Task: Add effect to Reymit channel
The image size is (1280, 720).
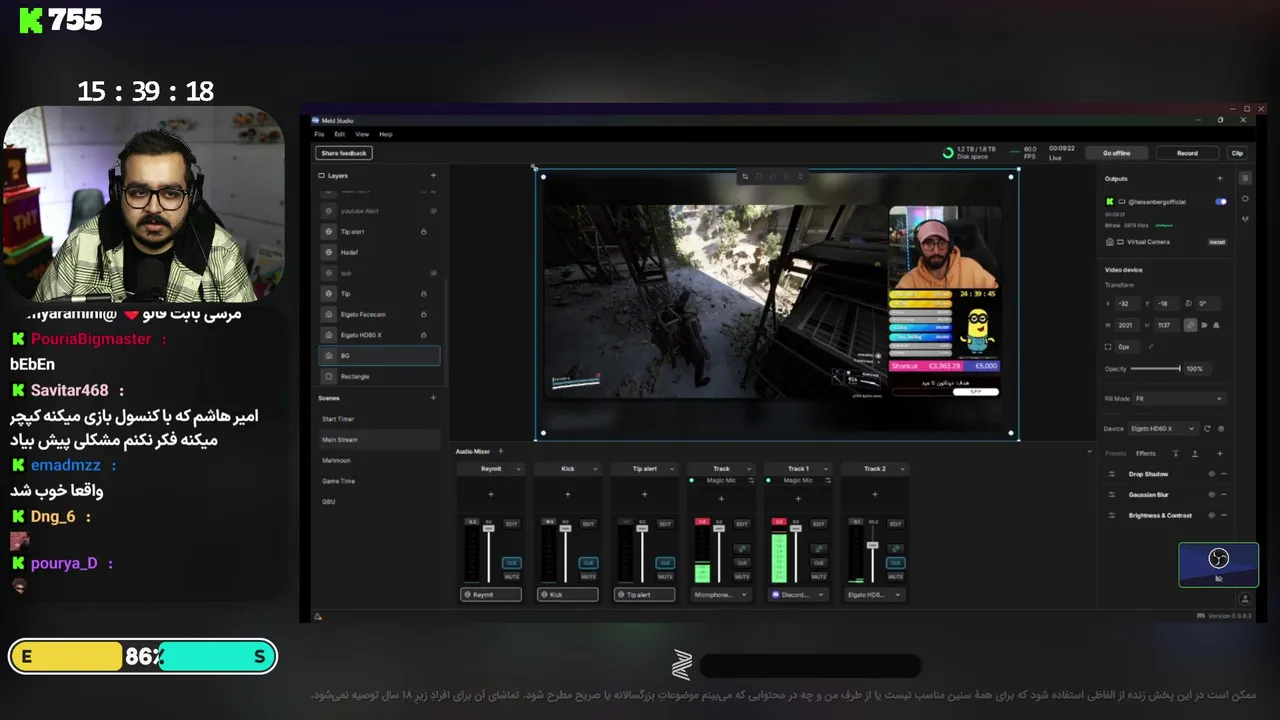Action: [491, 494]
